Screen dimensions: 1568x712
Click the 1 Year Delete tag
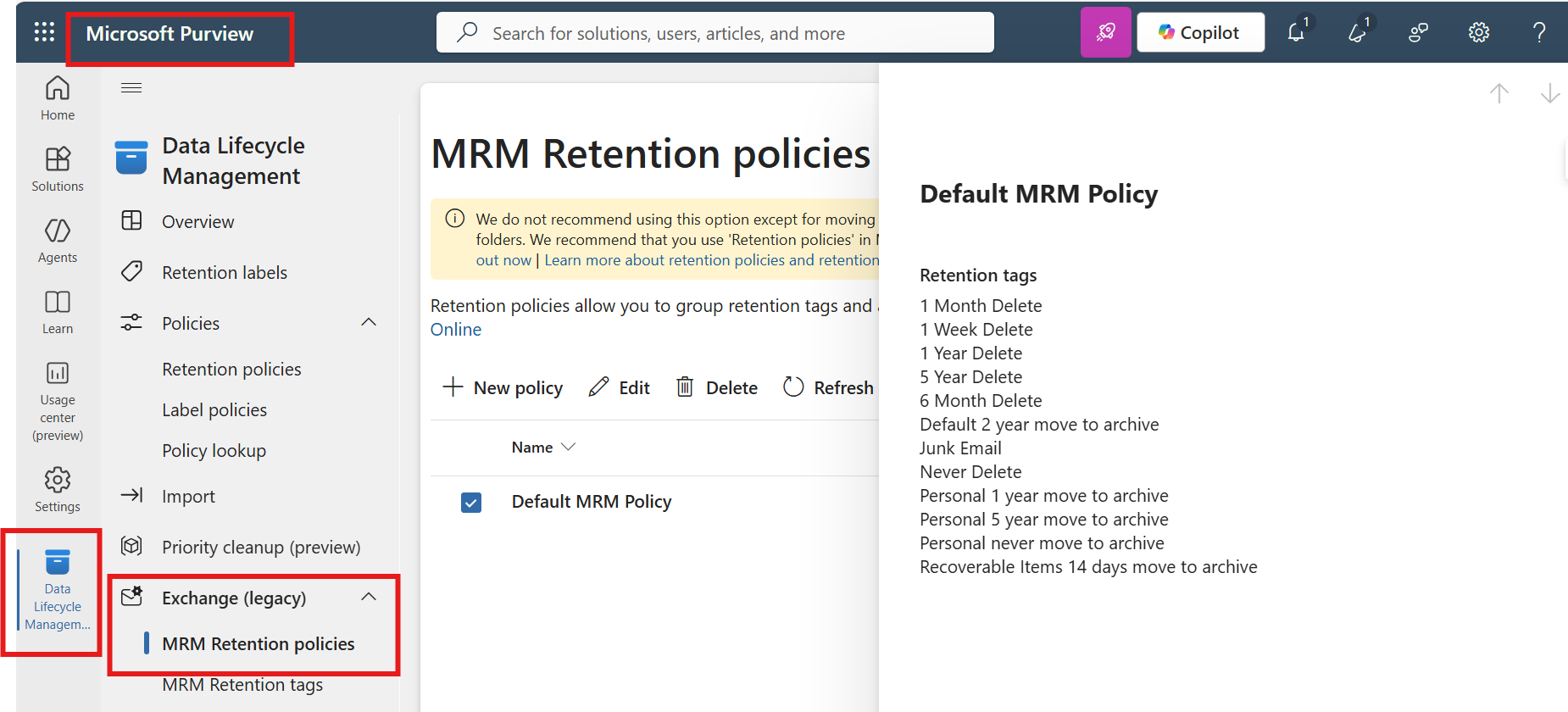point(971,353)
